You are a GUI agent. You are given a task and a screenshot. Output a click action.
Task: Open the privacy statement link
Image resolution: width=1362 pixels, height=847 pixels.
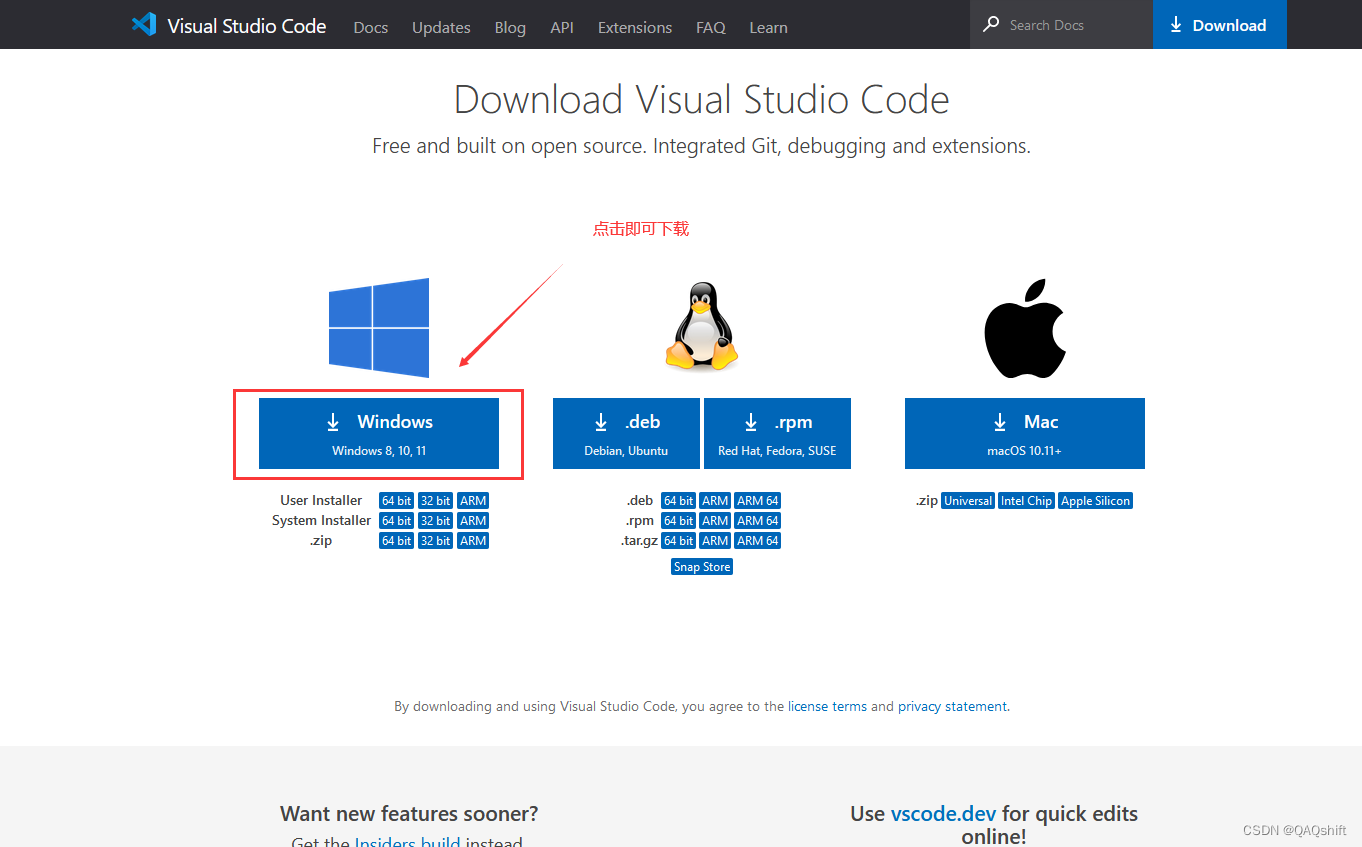952,706
